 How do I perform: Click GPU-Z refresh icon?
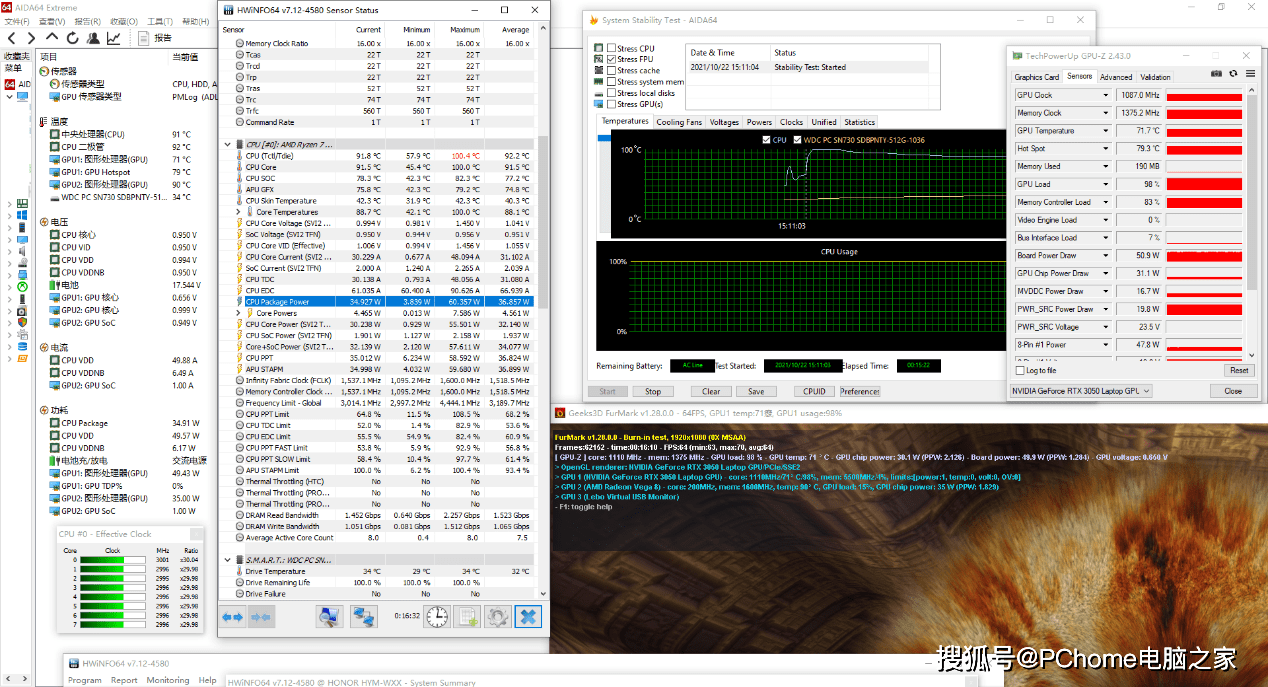click(x=1233, y=74)
